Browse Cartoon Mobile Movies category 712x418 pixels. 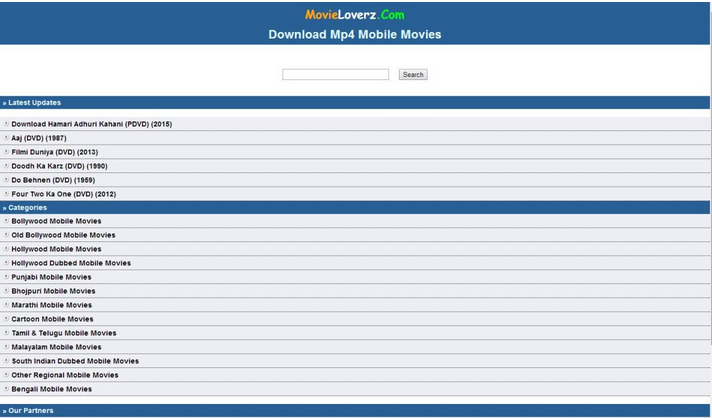52,320
